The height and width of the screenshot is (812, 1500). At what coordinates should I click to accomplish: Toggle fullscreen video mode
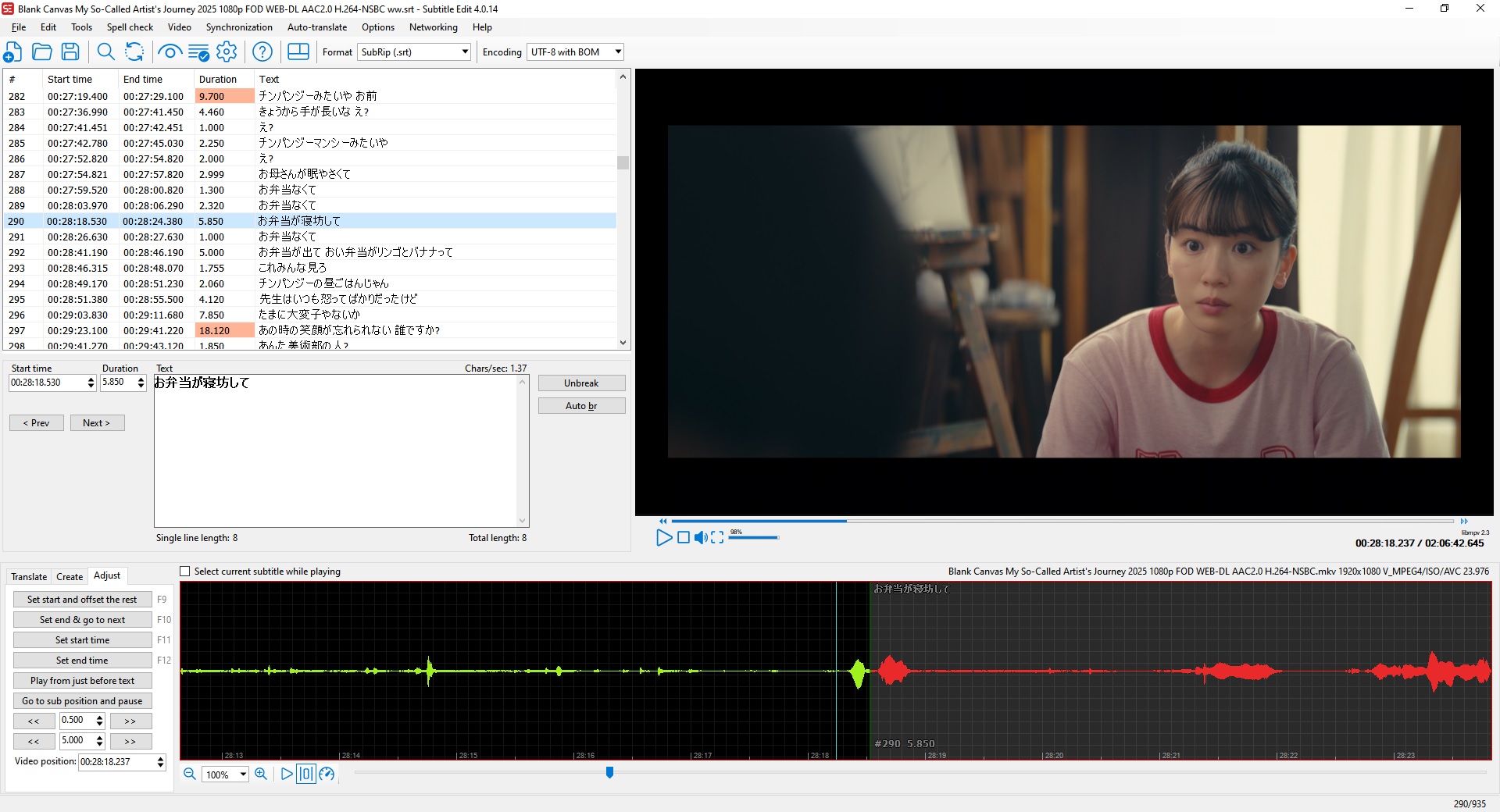(717, 537)
